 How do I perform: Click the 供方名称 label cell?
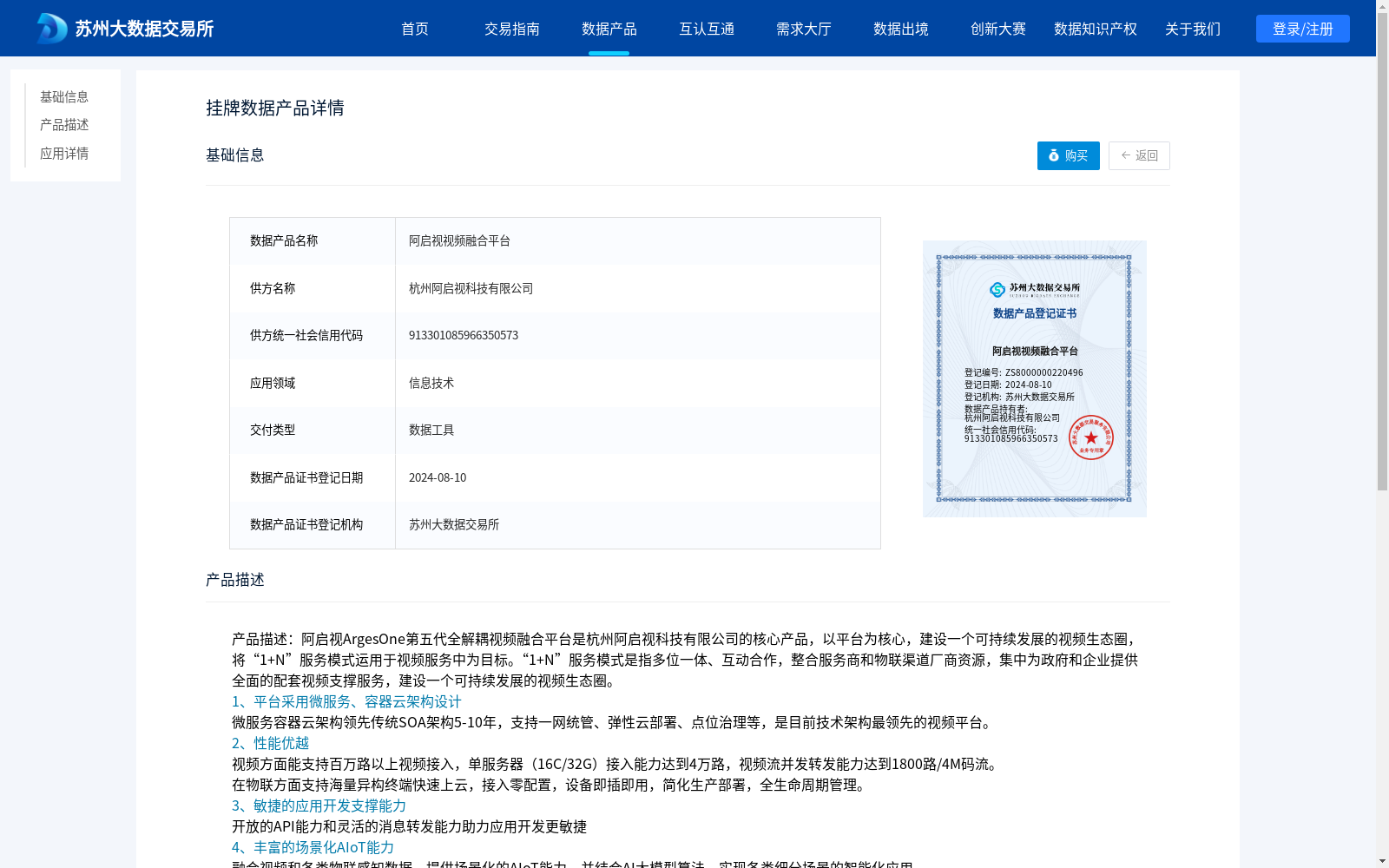pyautogui.click(x=313, y=288)
